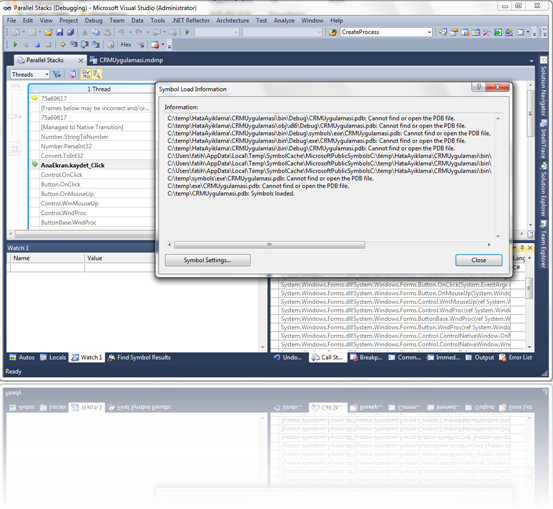Expand the Breakpoints window dropdown arrow
This screenshot has width=553, height=509.
(x=163, y=45)
